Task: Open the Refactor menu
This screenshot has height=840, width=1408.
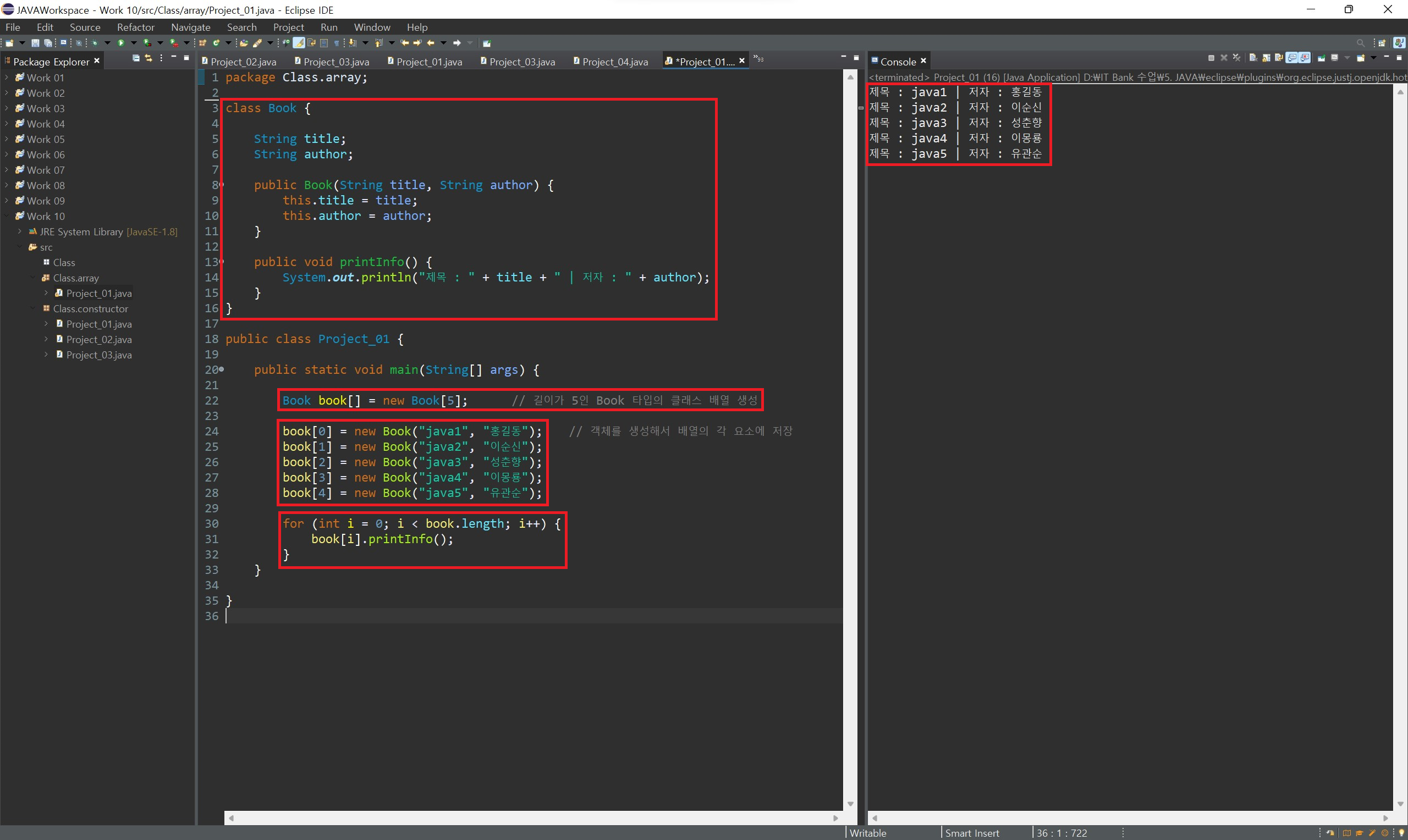Action: coord(135,27)
